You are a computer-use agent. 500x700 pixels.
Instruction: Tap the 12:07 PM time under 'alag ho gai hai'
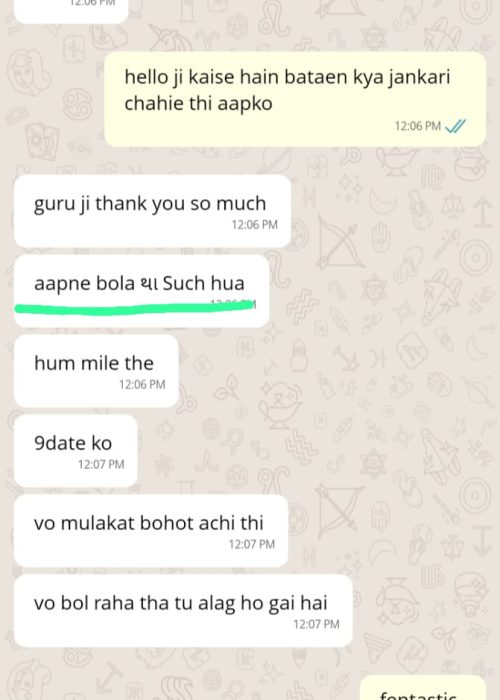tap(316, 624)
